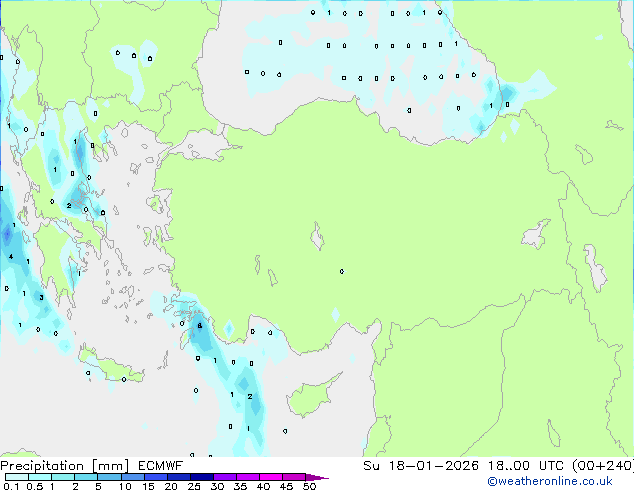
Task: Click the '50' legend label
Action: click(x=310, y=486)
